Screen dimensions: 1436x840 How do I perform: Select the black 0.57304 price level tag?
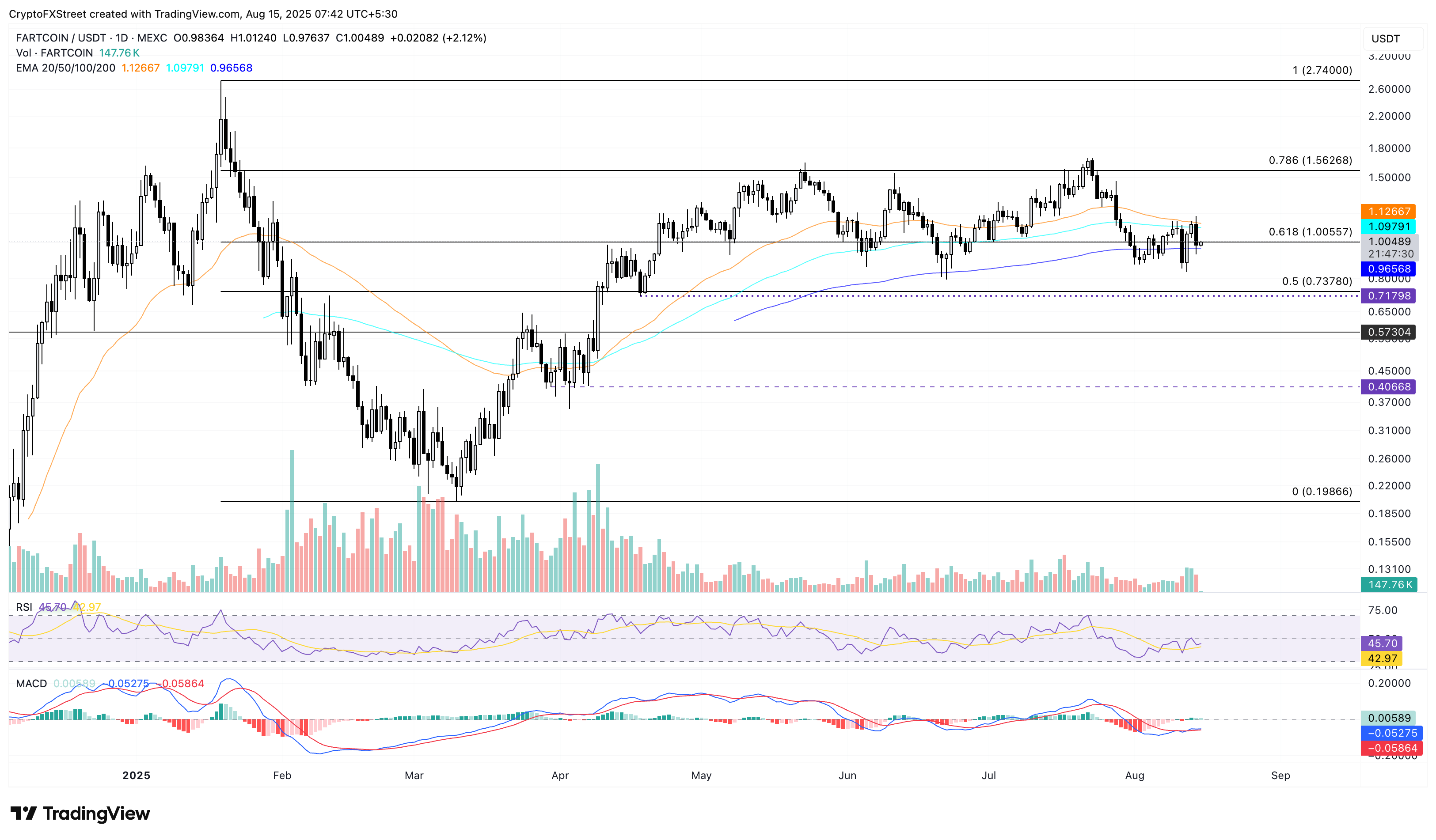[1389, 332]
